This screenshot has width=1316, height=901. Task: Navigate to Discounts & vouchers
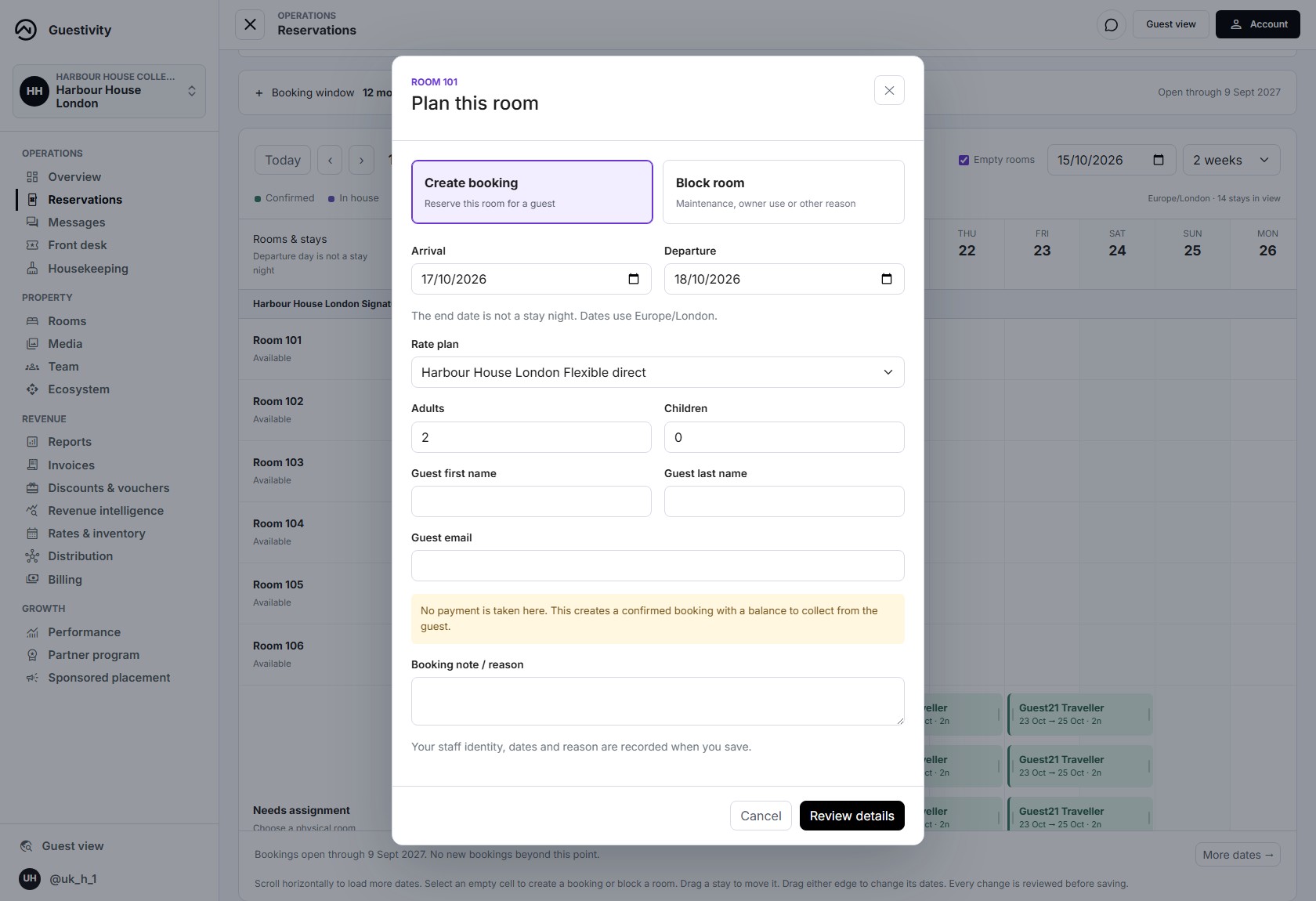tap(108, 488)
